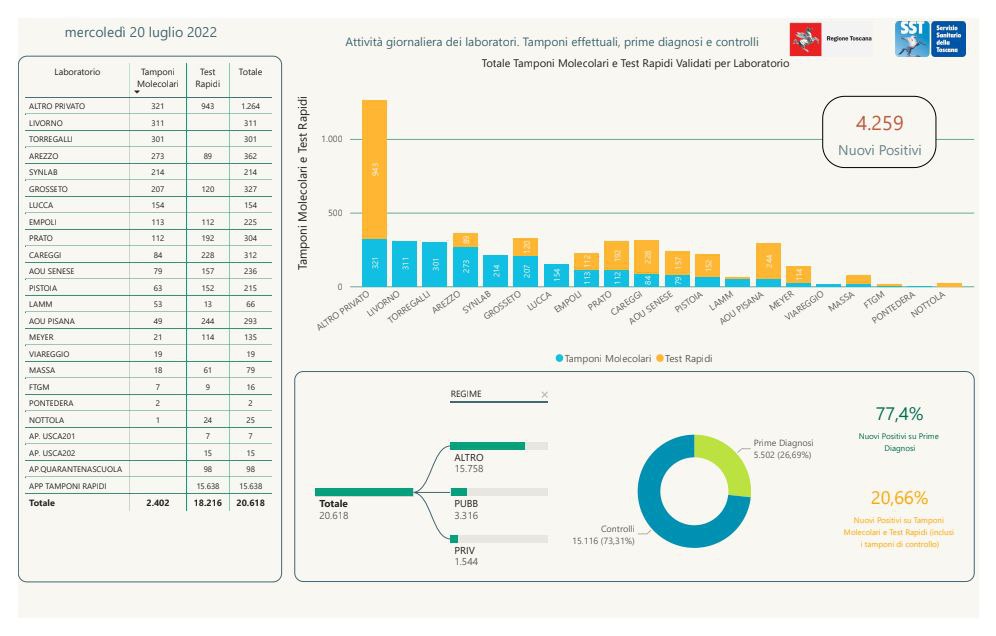Click the SST Servizio Sanitario logo
The width and height of the screenshot is (996, 636).
coord(931,39)
